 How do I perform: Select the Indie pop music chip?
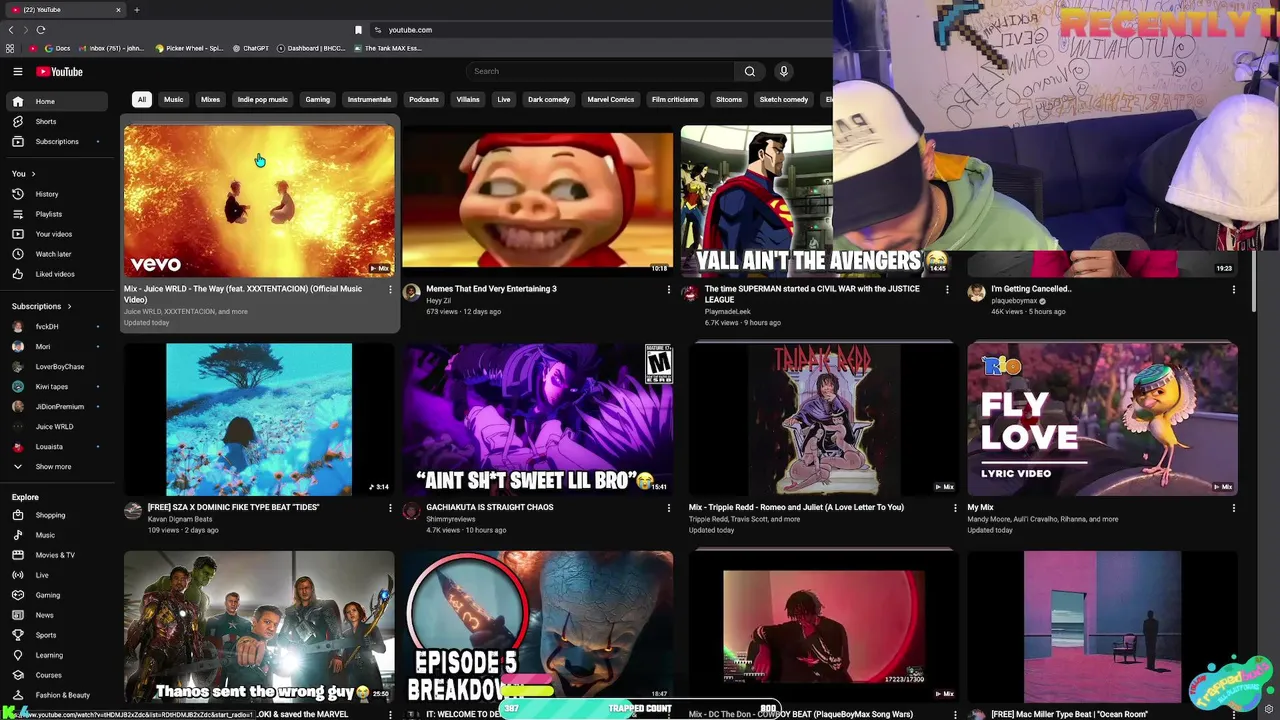tap(262, 99)
